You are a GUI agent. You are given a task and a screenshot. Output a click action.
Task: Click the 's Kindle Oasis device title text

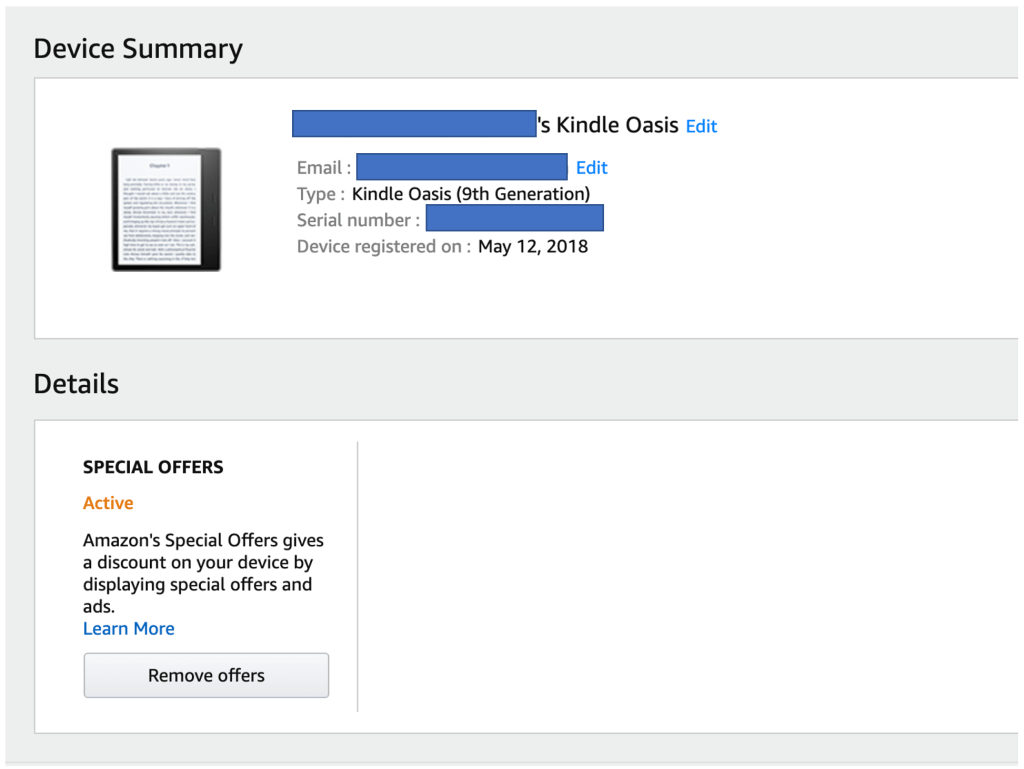click(x=609, y=125)
